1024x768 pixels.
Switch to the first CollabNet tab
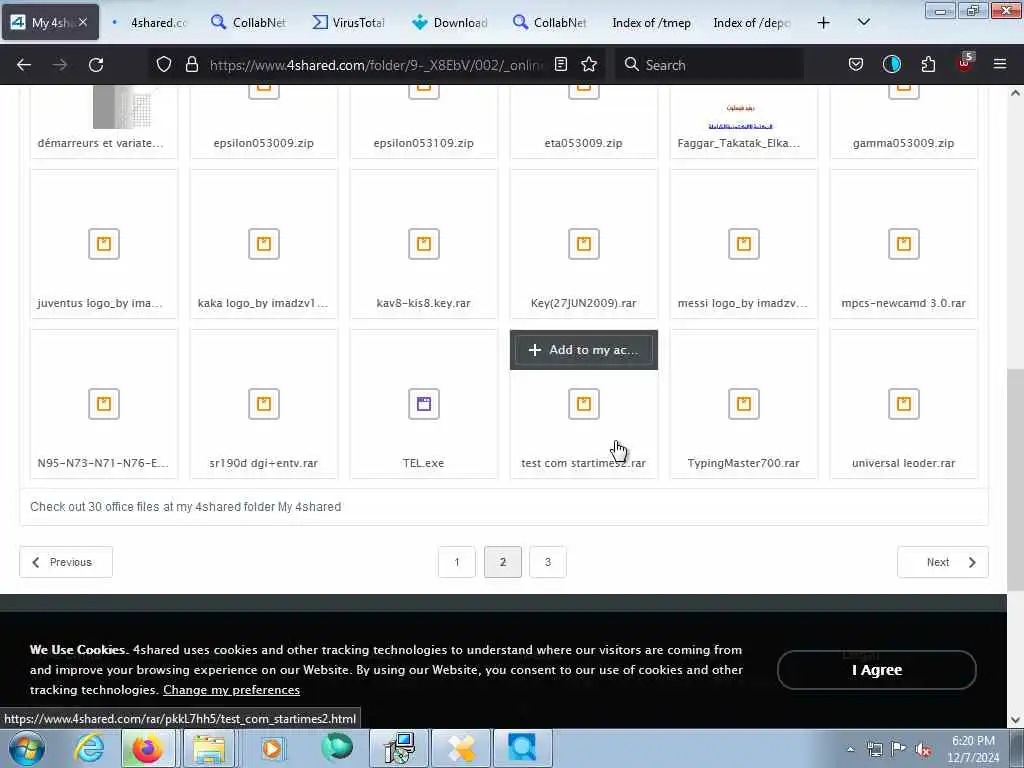pyautogui.click(x=248, y=23)
